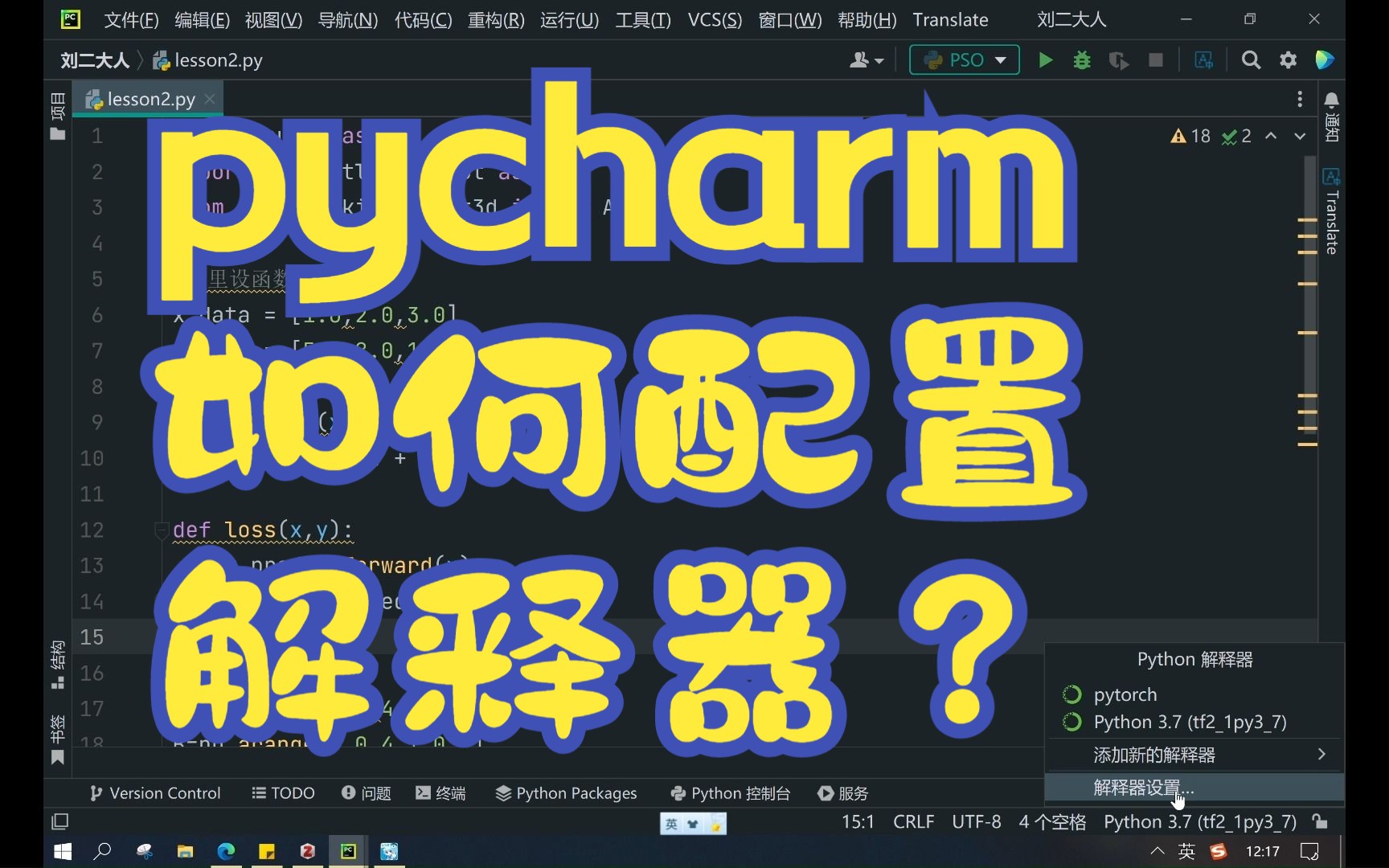This screenshot has height=868, width=1389.
Task: Open the 导航(N) menu
Action: pos(348,19)
